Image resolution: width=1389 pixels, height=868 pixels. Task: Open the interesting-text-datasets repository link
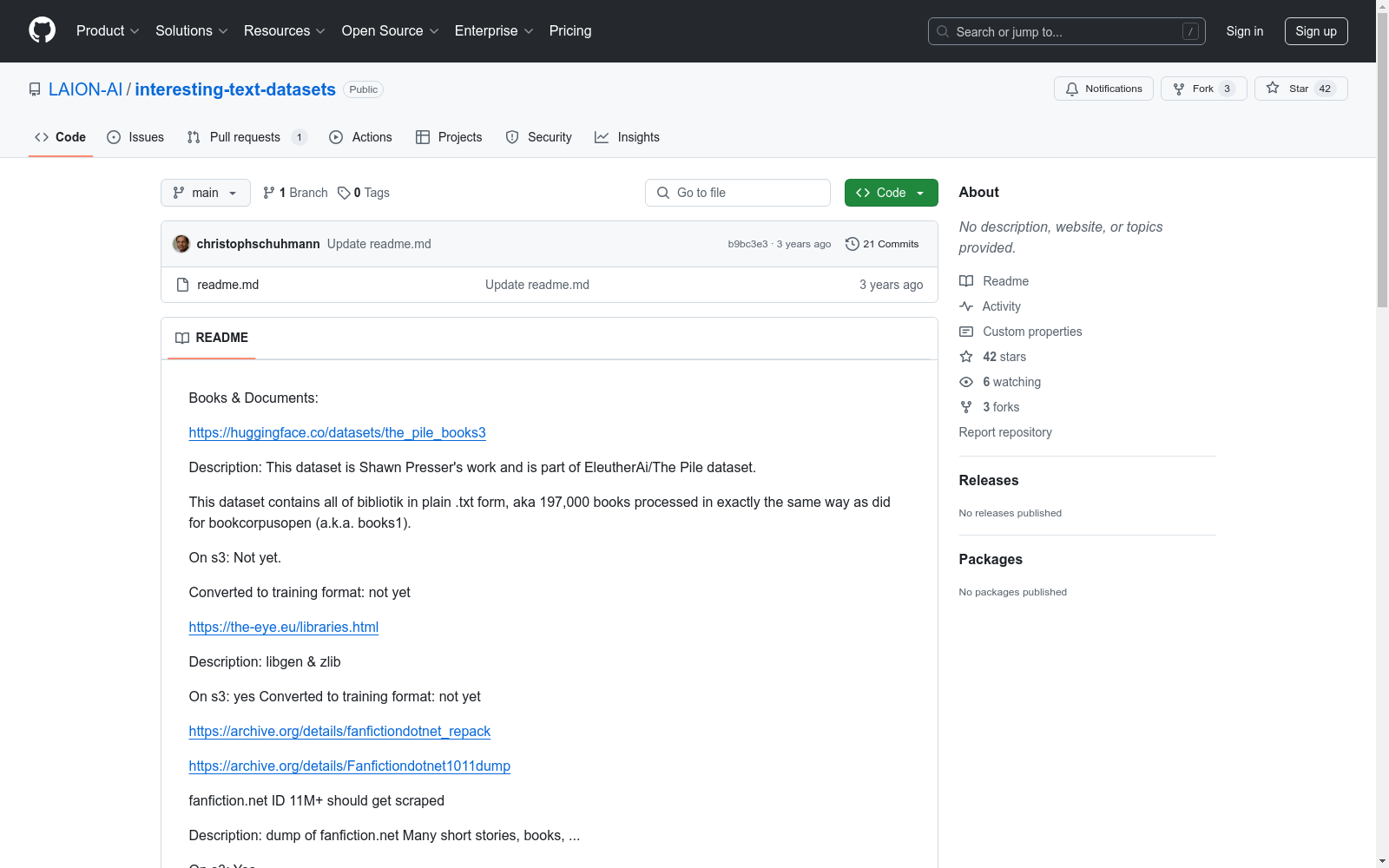(235, 89)
